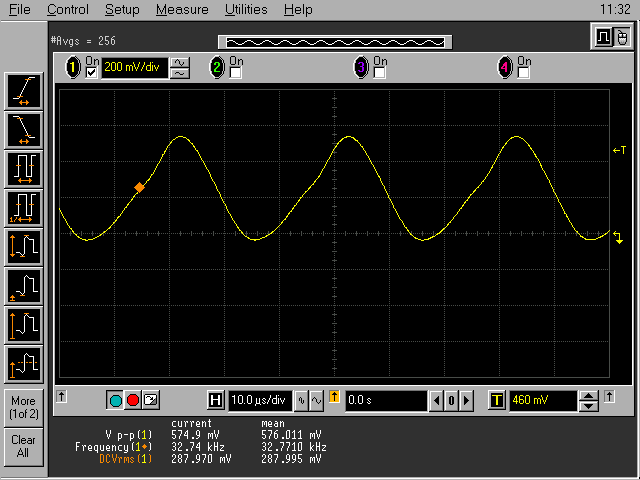Select the V amplitude measurement icon
The image size is (640, 480).
(x=24, y=248)
